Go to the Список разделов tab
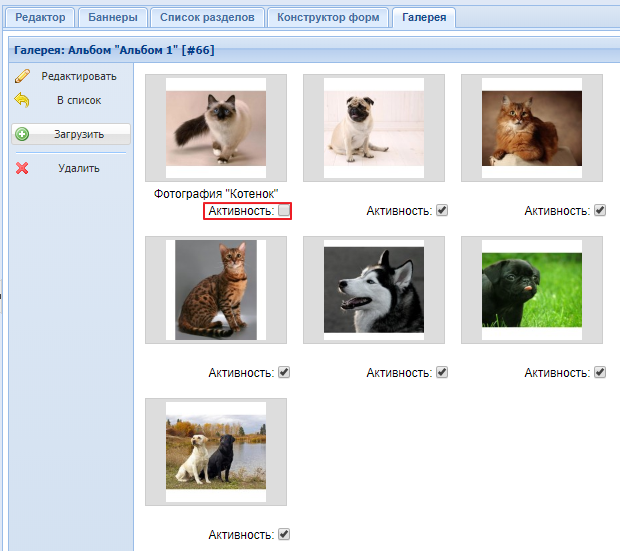Viewport: 620px width, 551px height. [208, 18]
